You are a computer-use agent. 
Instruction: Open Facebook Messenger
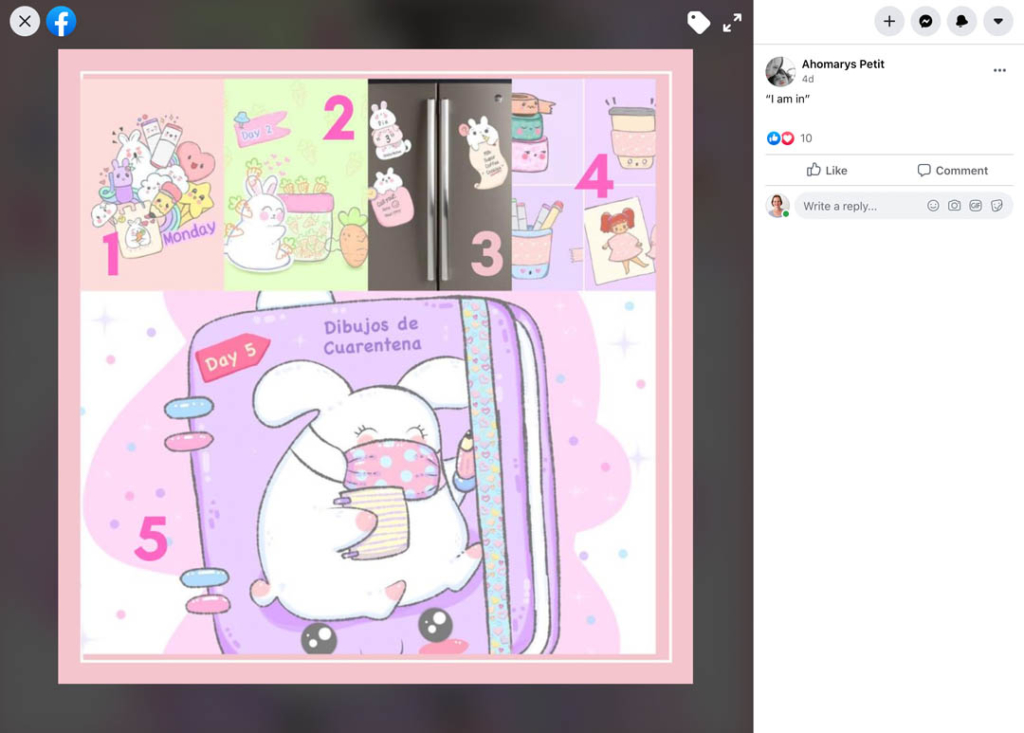pyautogui.click(x=925, y=21)
